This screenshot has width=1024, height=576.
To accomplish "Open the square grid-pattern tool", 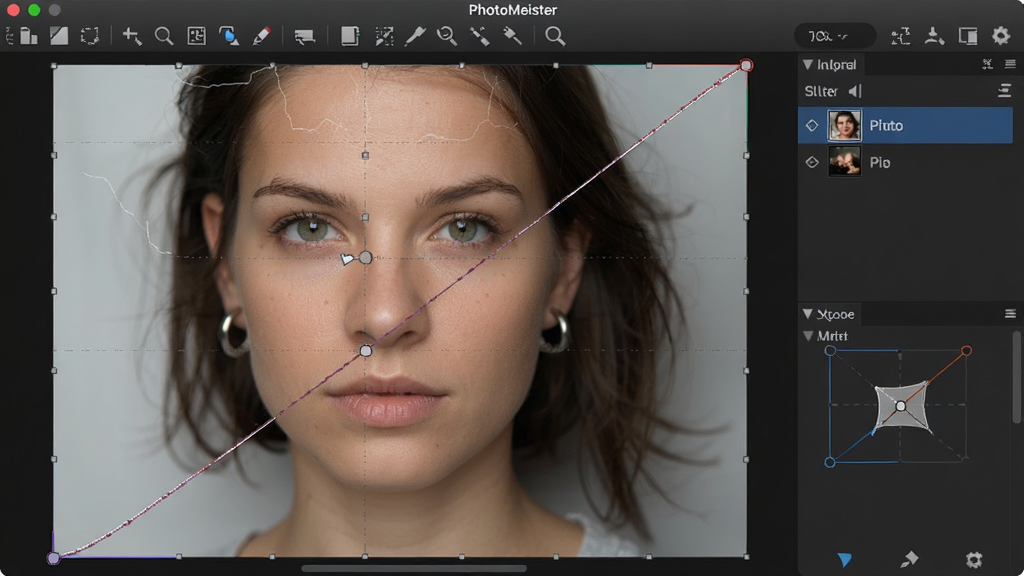I will point(197,36).
